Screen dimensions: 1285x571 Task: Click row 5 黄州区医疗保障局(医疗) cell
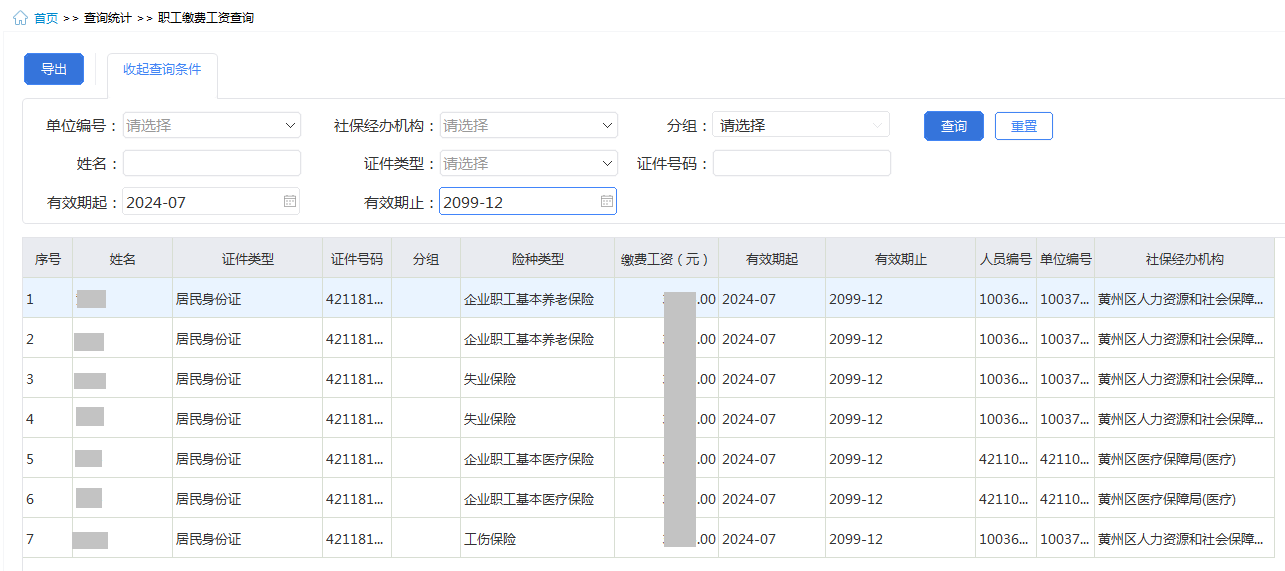click(1185, 459)
